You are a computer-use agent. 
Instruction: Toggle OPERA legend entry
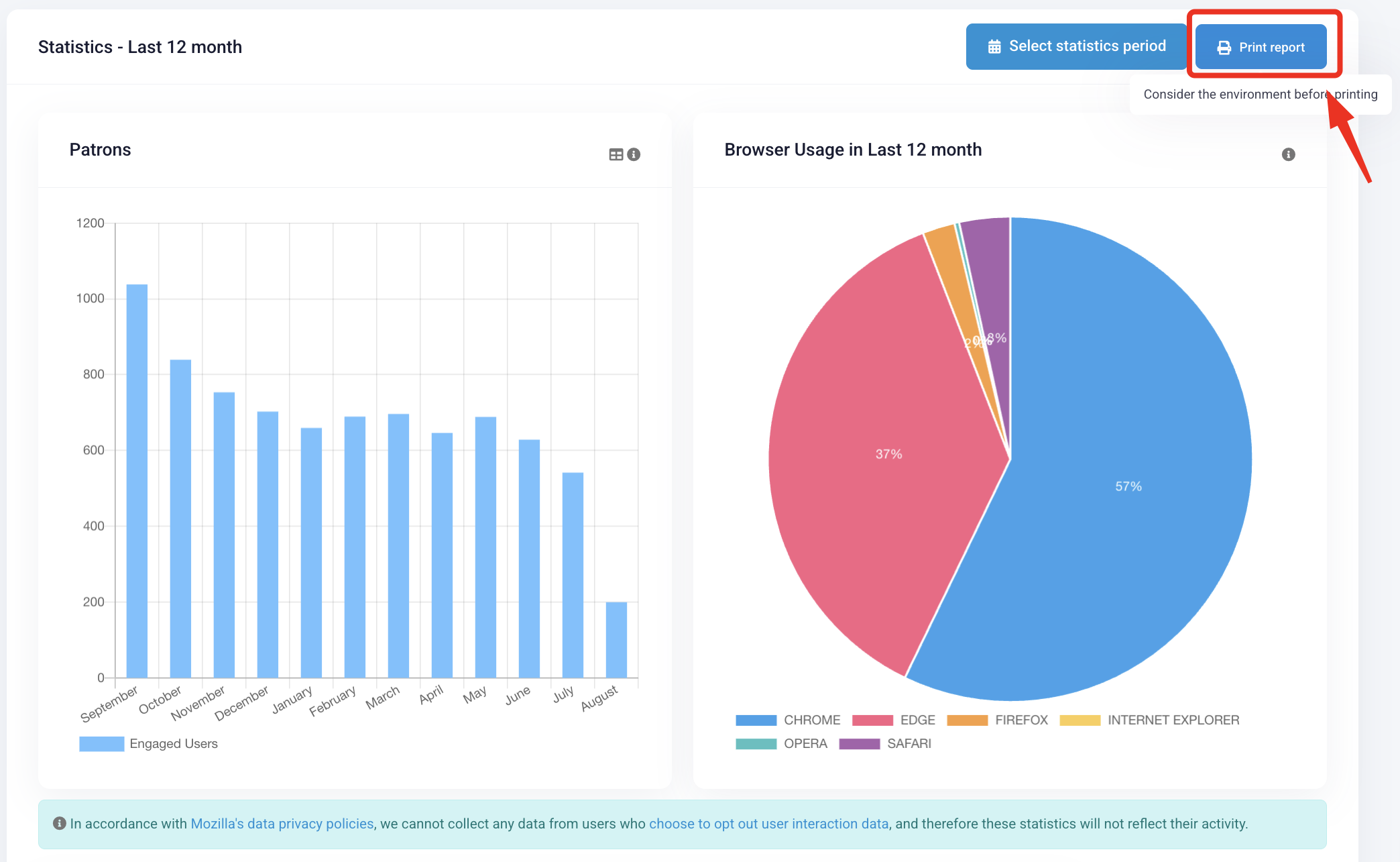[781, 743]
